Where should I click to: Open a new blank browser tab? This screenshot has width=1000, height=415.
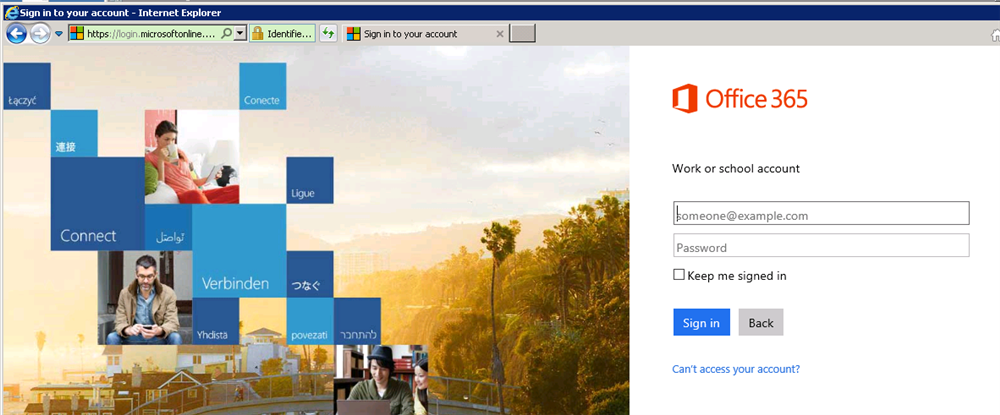pyautogui.click(x=523, y=34)
